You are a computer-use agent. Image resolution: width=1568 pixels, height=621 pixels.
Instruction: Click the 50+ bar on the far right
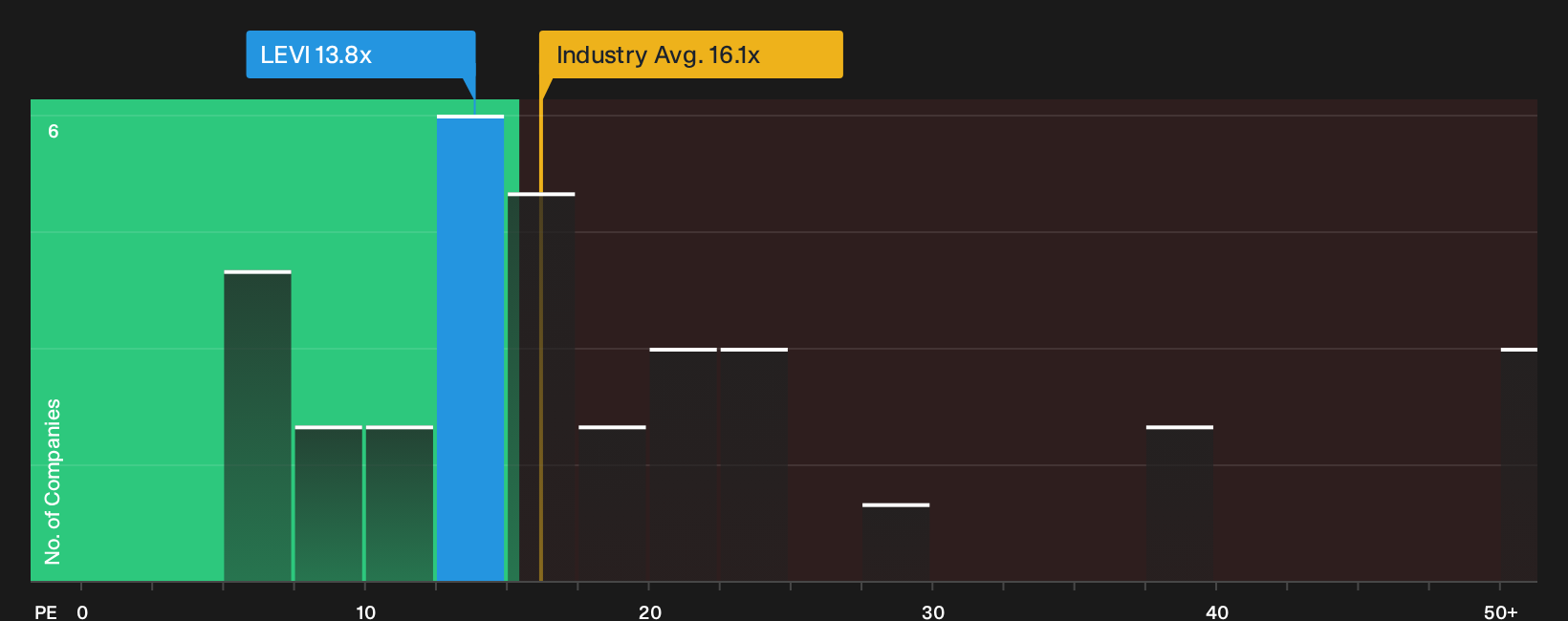click(1519, 464)
